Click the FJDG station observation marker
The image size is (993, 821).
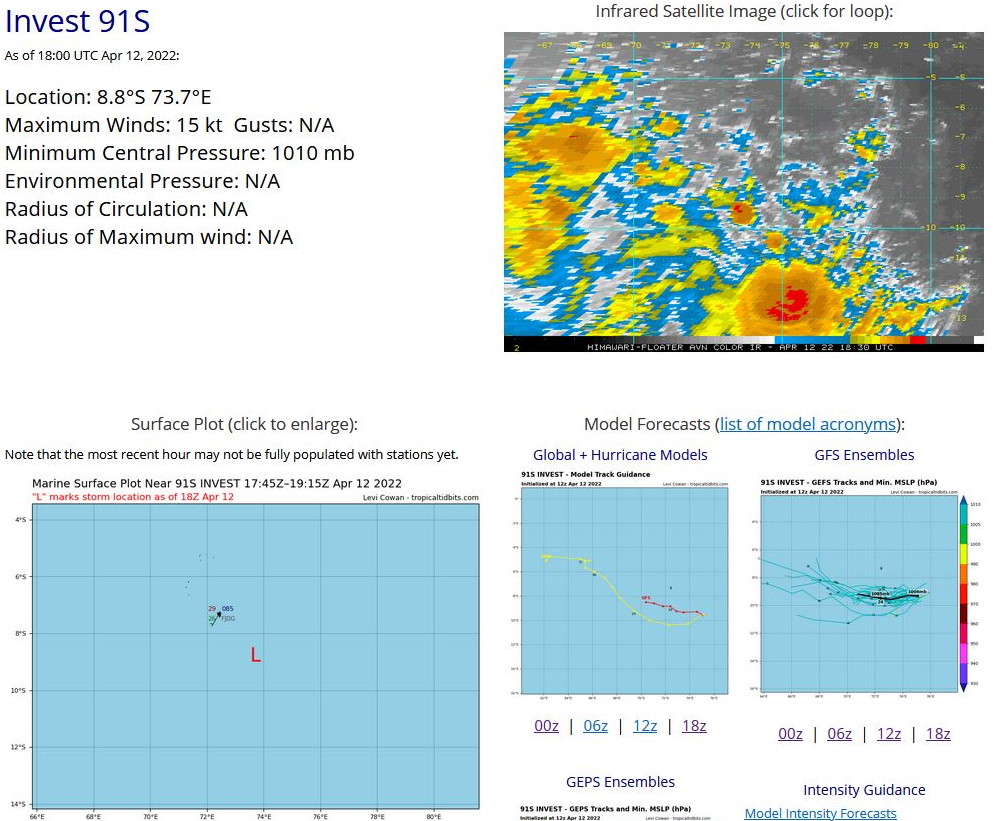click(x=219, y=614)
